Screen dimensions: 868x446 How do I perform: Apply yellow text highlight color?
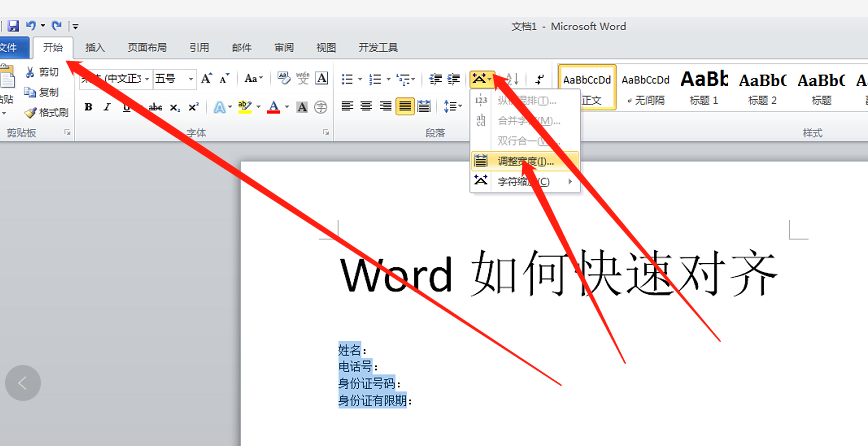245,107
